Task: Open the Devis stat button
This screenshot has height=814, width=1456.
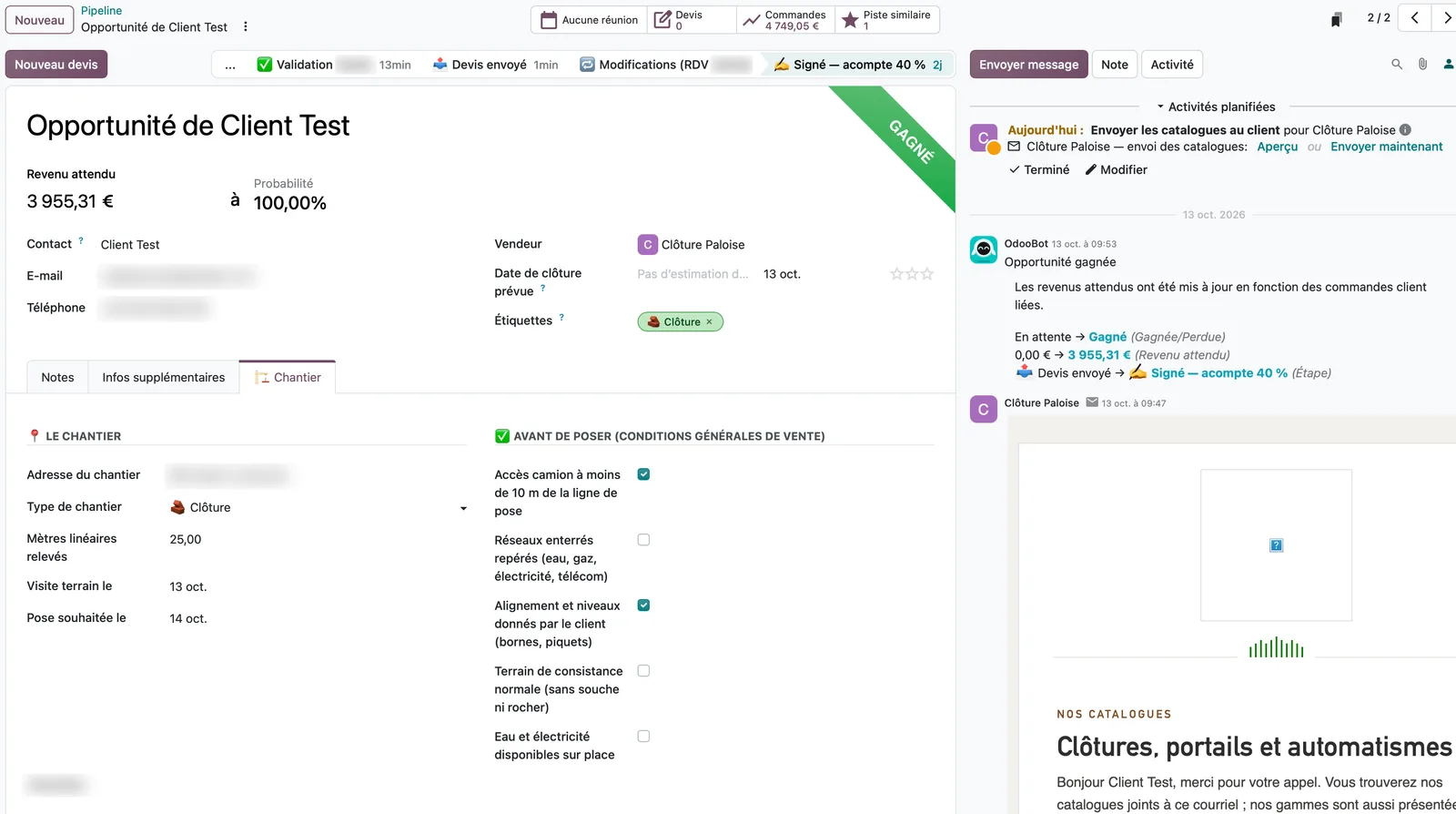Action: click(692, 20)
